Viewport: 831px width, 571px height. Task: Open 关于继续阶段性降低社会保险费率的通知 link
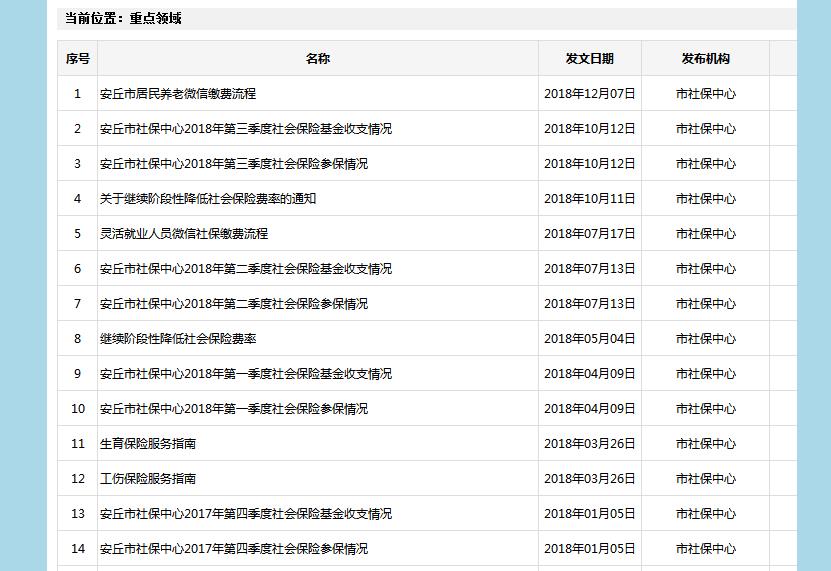click(208, 199)
